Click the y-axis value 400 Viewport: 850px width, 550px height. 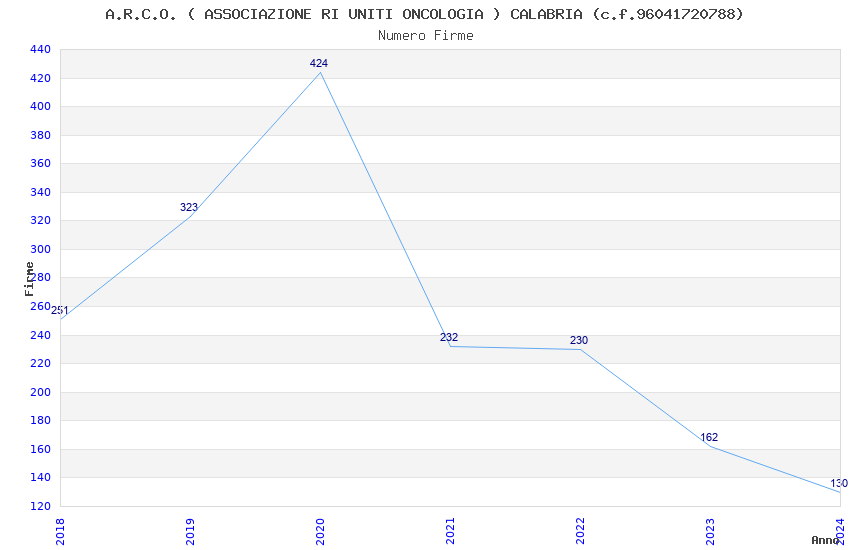click(x=40, y=107)
